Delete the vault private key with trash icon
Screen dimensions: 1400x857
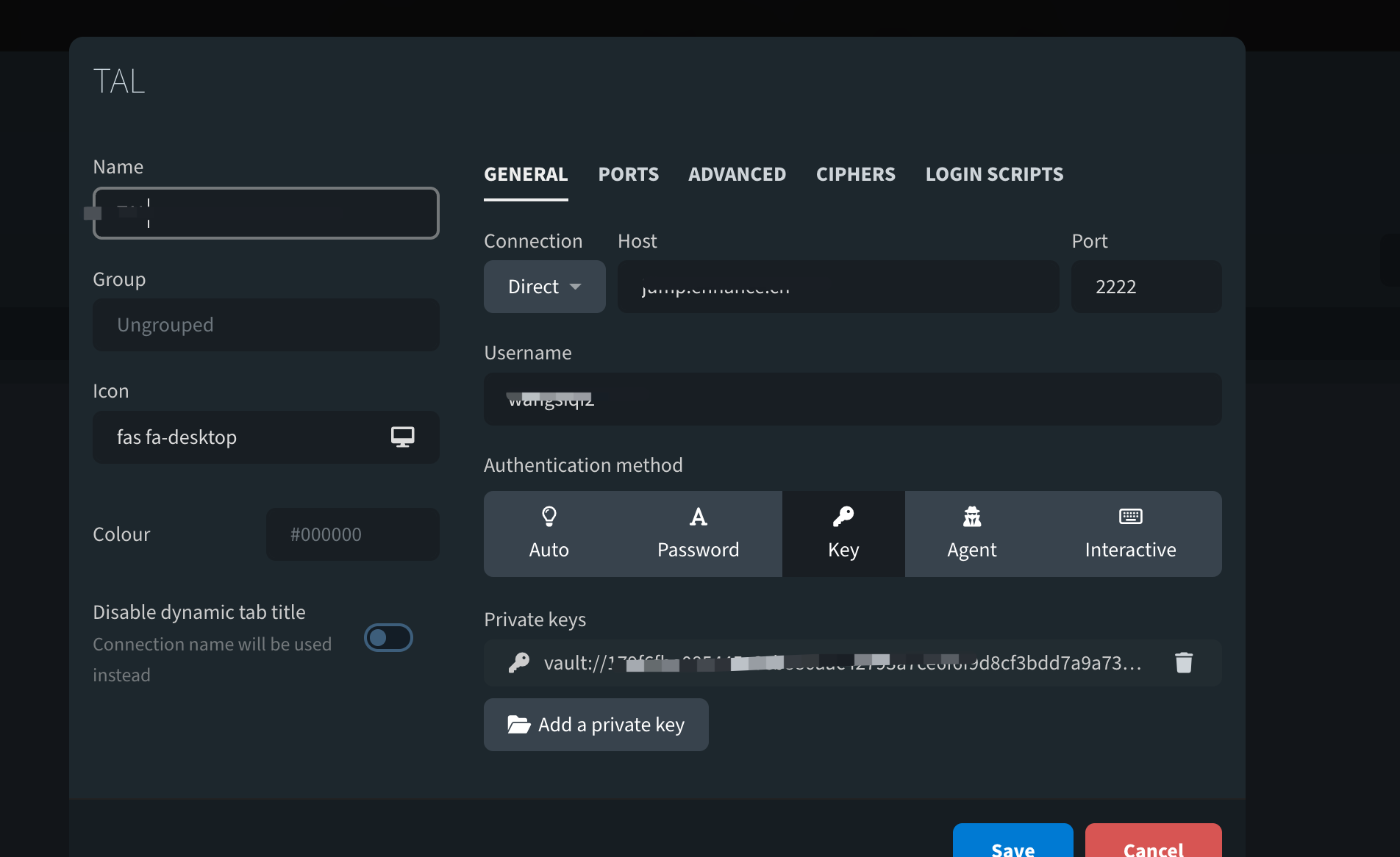click(1184, 662)
